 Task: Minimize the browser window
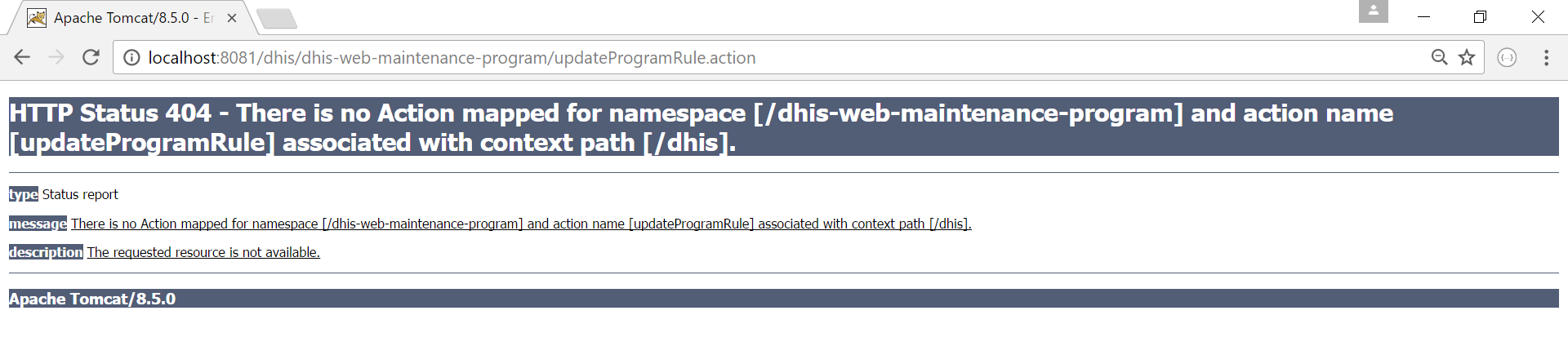point(1423,17)
